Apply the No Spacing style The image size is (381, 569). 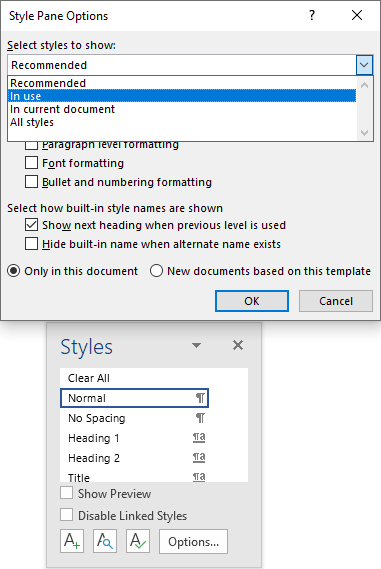point(134,418)
